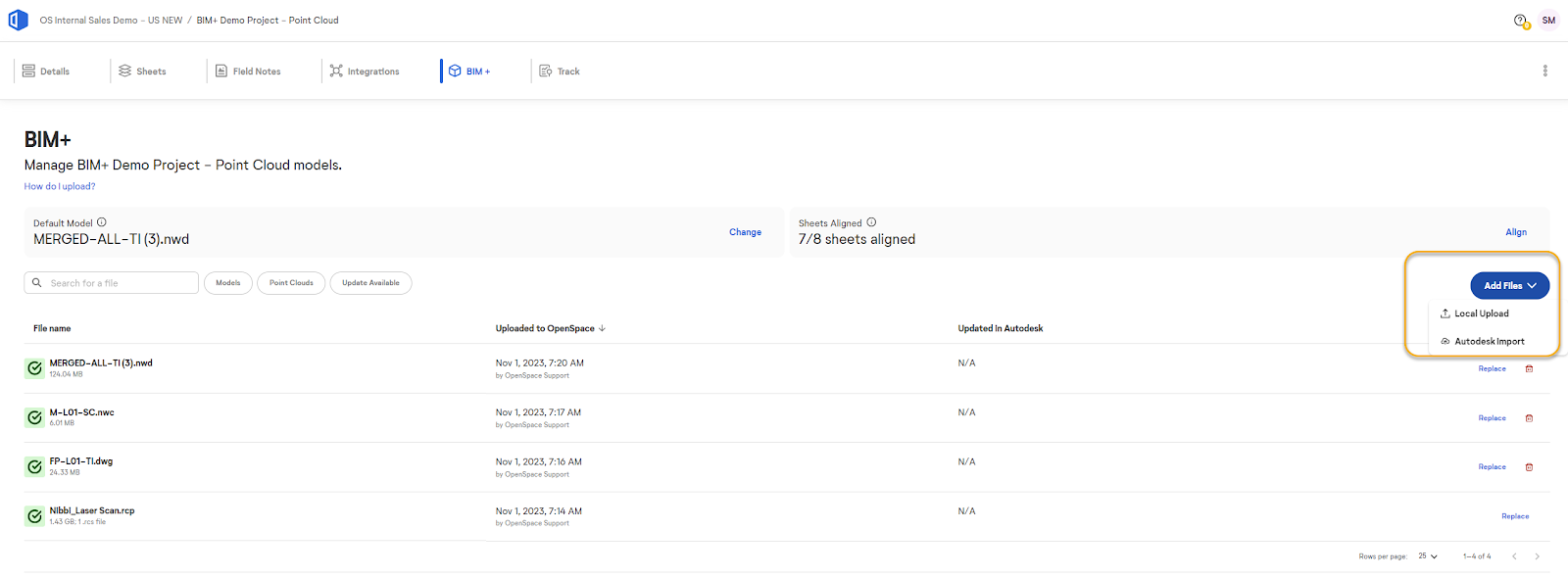The width and height of the screenshot is (1568, 578).
Task: Open the rows per page dropdown
Action: tap(1428, 556)
